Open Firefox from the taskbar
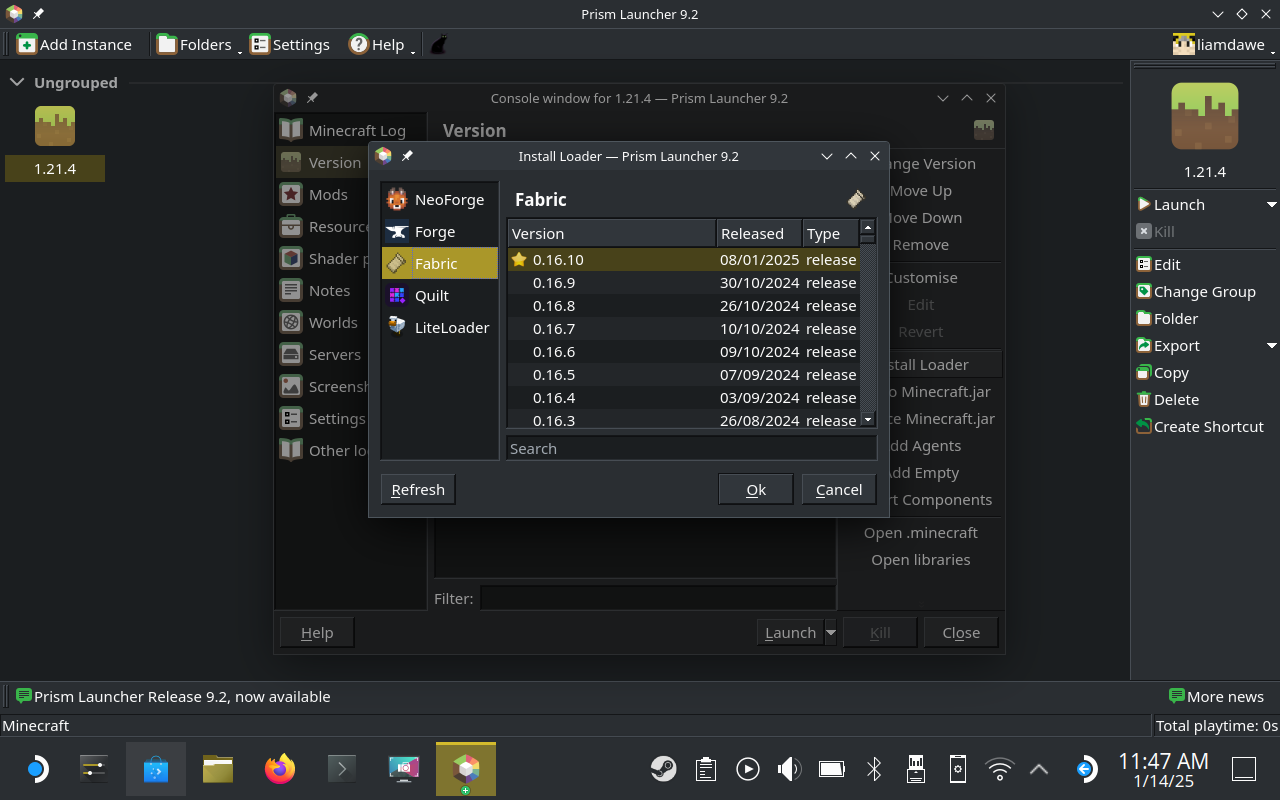Image resolution: width=1280 pixels, height=800 pixels. (x=280, y=769)
